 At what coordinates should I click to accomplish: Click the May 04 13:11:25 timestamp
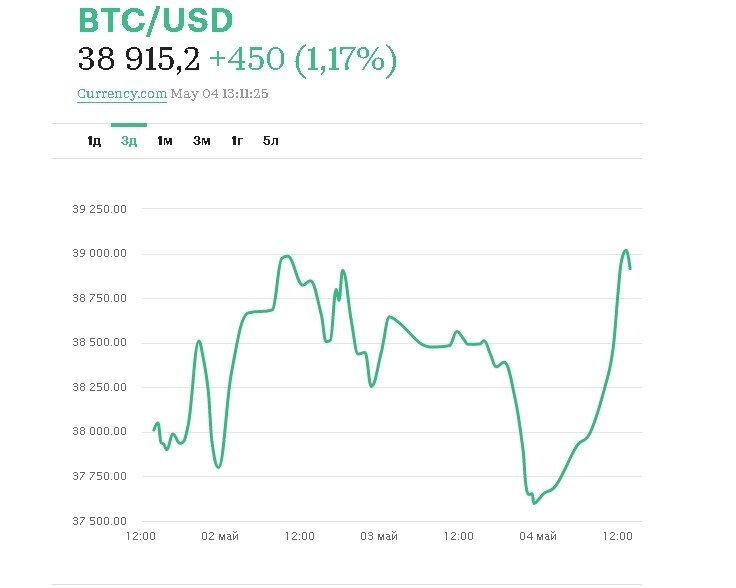[x=220, y=94]
